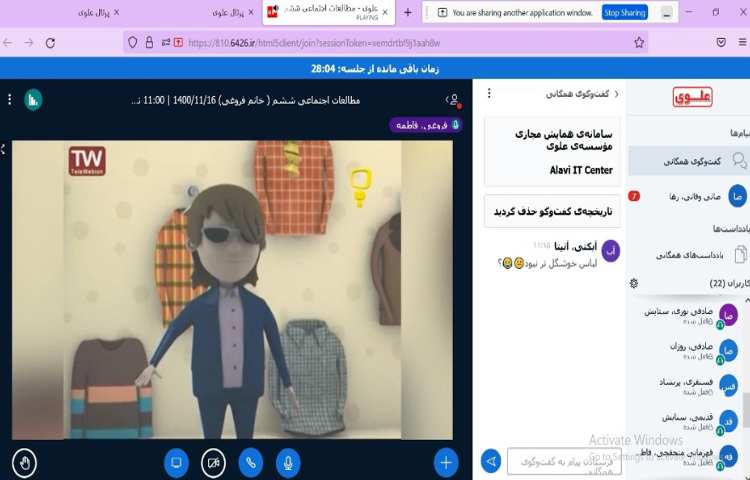Open the public chat item in the sidebar

[x=689, y=161]
